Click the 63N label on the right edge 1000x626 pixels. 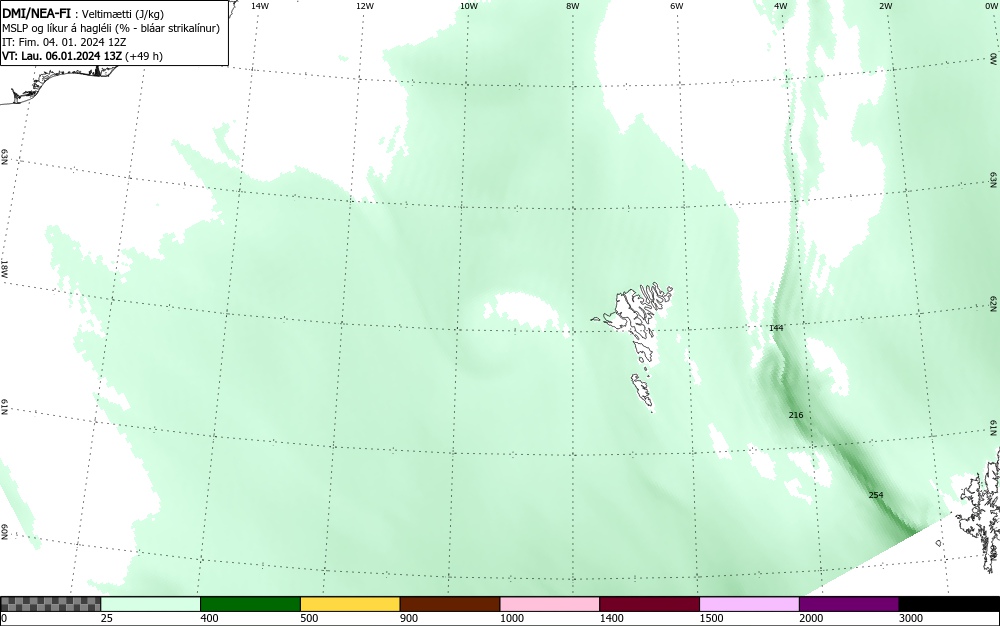tap(994, 180)
